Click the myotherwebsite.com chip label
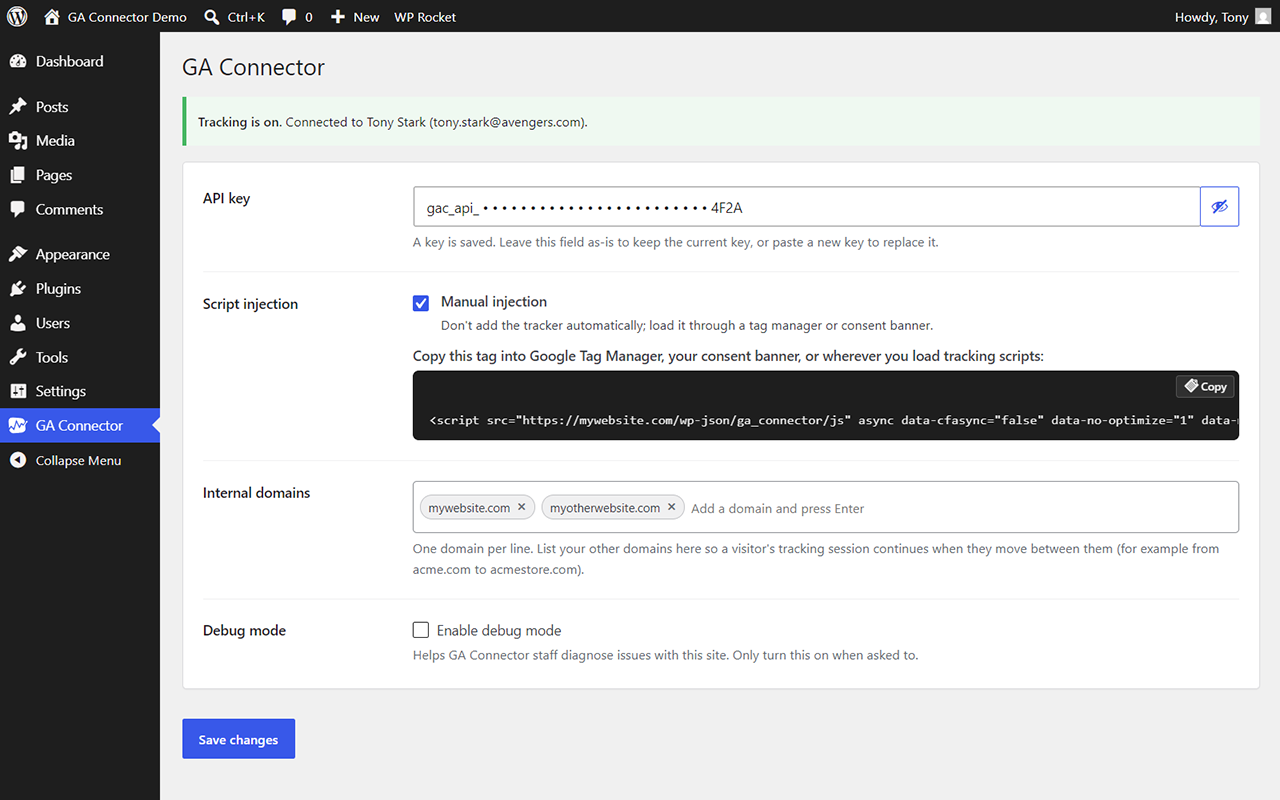This screenshot has height=800, width=1280. click(605, 508)
